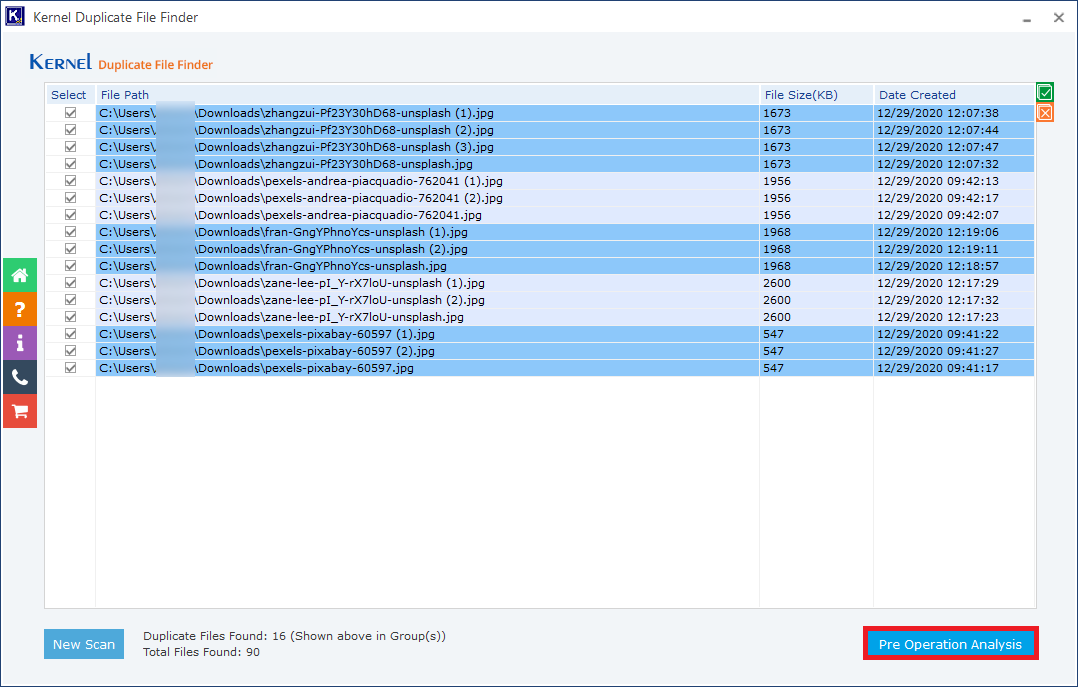Uncheck pexels-andrea-piacquadio-762041 (1).jpg checkbox
Viewport: 1078px width, 687px height.
pyautogui.click(x=70, y=181)
